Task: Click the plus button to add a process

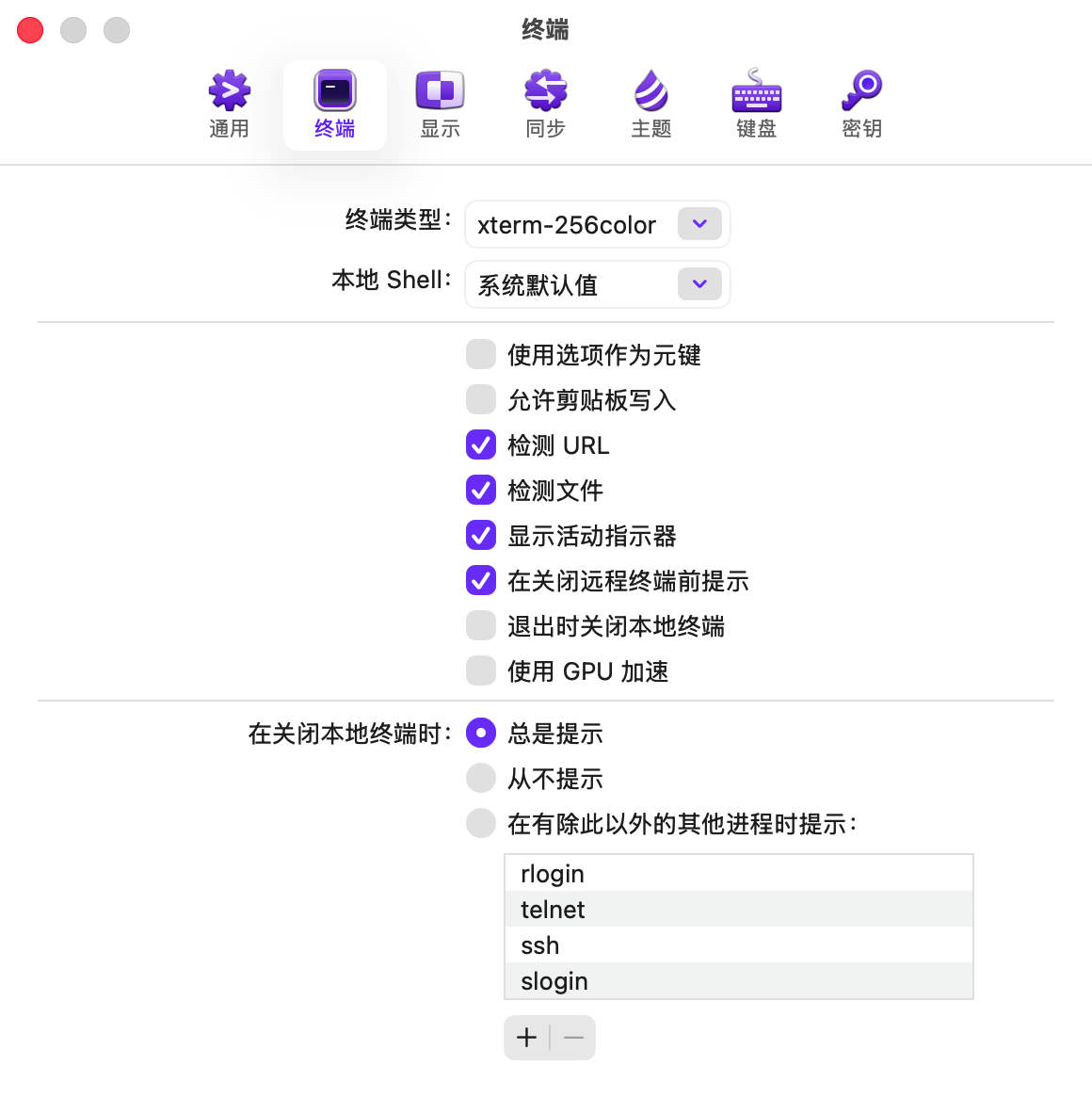Action: (x=527, y=1038)
